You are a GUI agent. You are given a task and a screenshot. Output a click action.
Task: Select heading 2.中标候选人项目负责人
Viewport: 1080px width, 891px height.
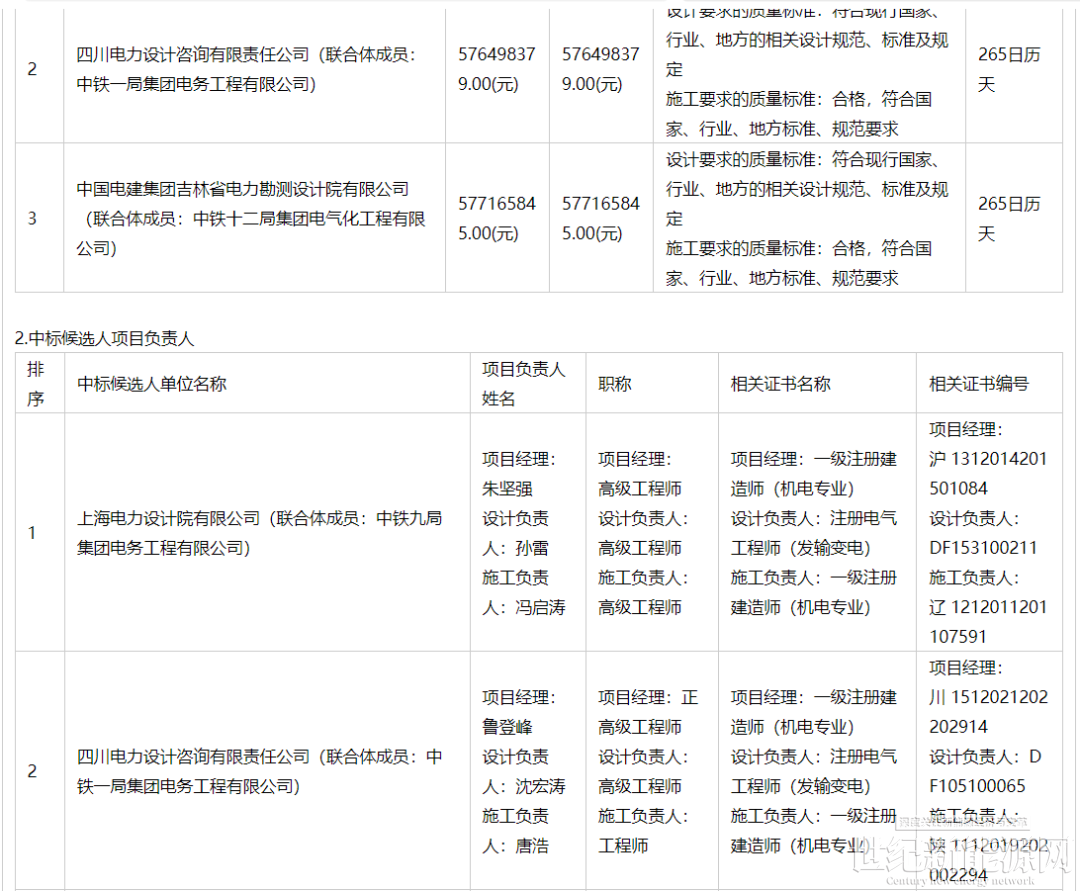[105, 338]
